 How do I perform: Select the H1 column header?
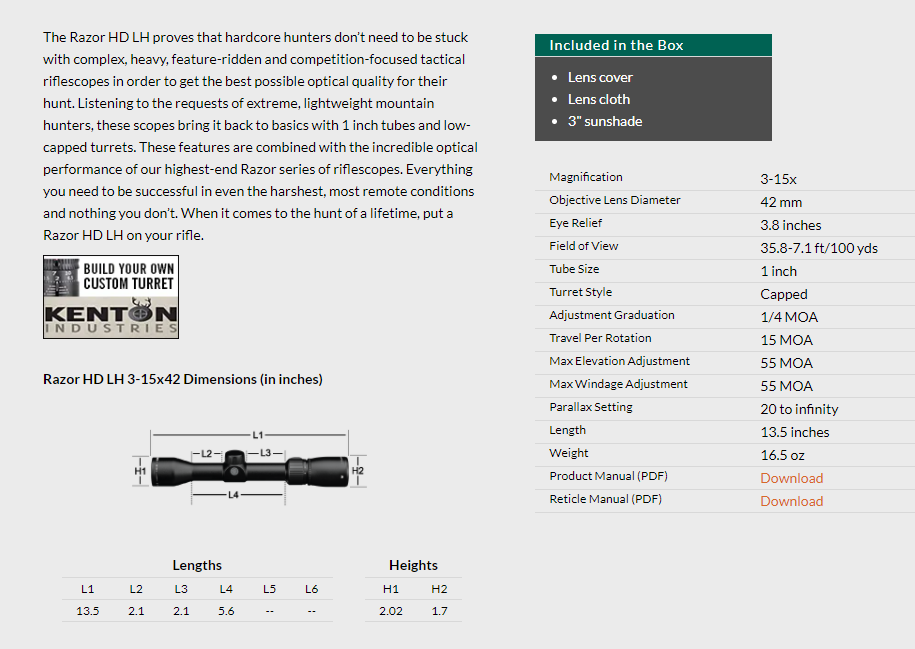[x=390, y=589]
